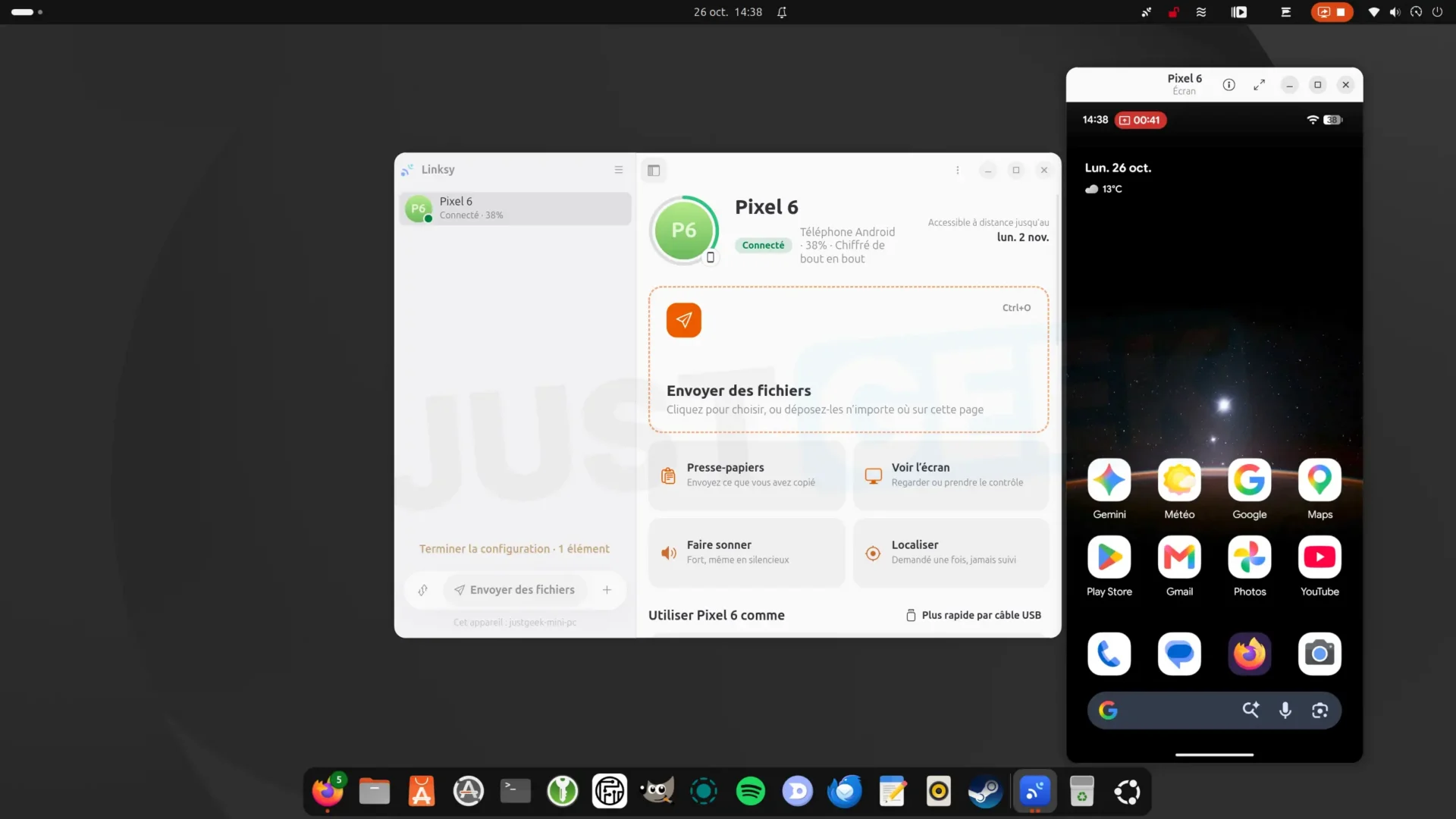
Task: Select Pixel 6 device in the sidebar list
Action: 516,209
